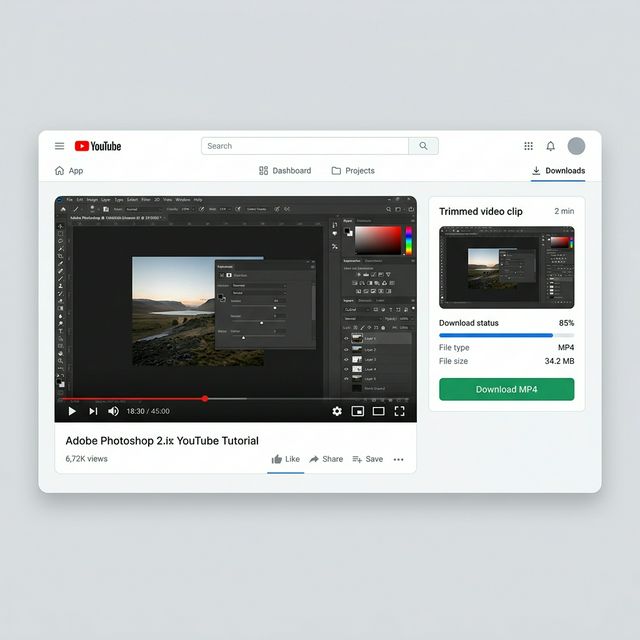The width and height of the screenshot is (640, 640).
Task: Open the Projects tab
Action: (353, 171)
